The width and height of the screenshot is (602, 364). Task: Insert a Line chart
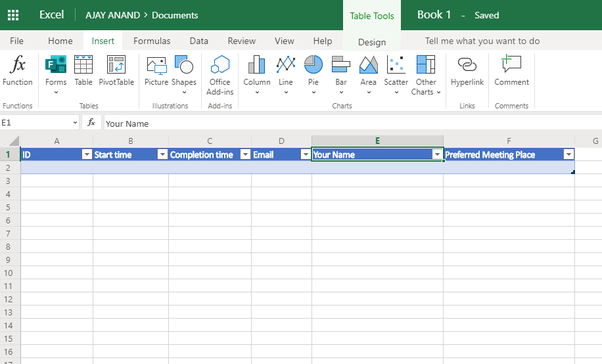click(286, 71)
